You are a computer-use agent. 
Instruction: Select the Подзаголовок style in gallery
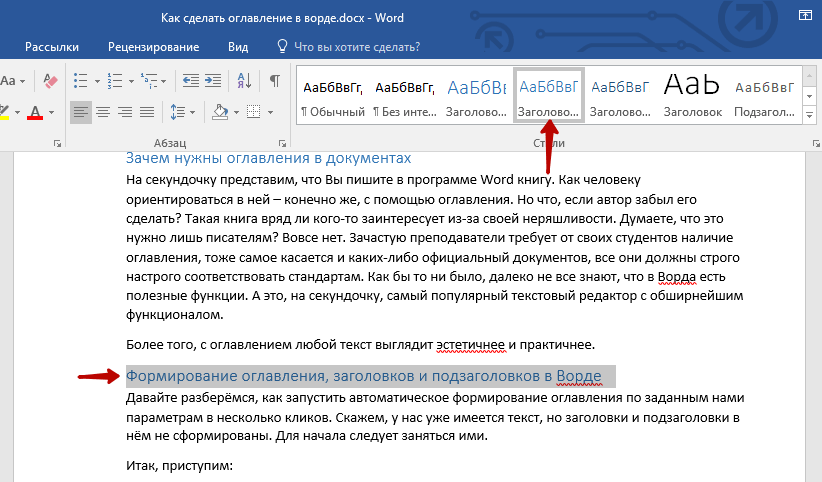click(x=765, y=95)
